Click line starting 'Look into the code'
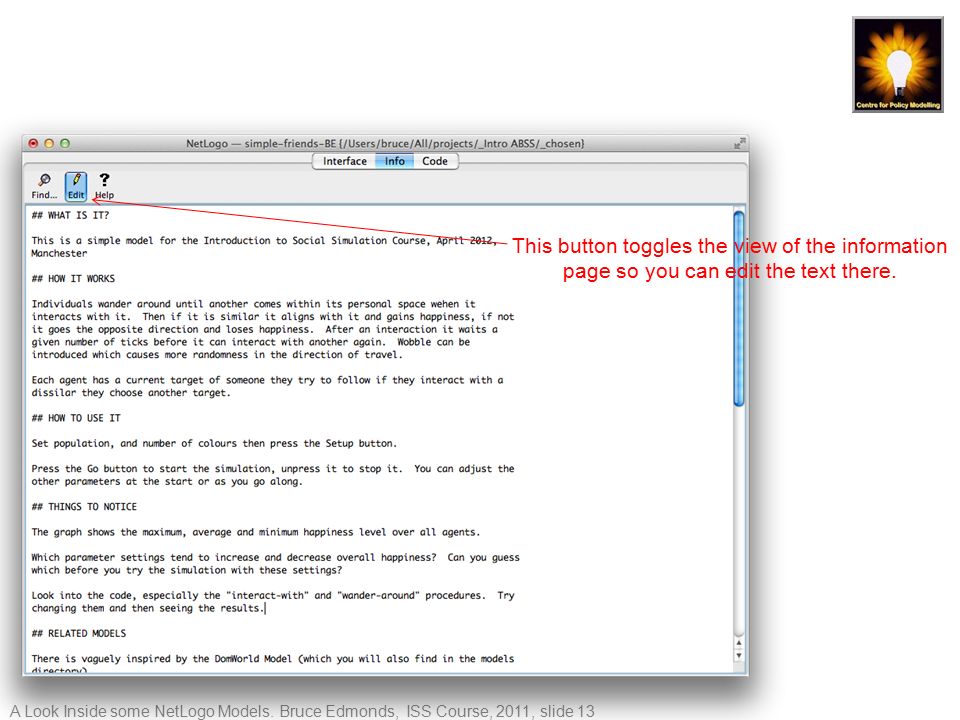The height and width of the screenshot is (720, 960). (273, 596)
